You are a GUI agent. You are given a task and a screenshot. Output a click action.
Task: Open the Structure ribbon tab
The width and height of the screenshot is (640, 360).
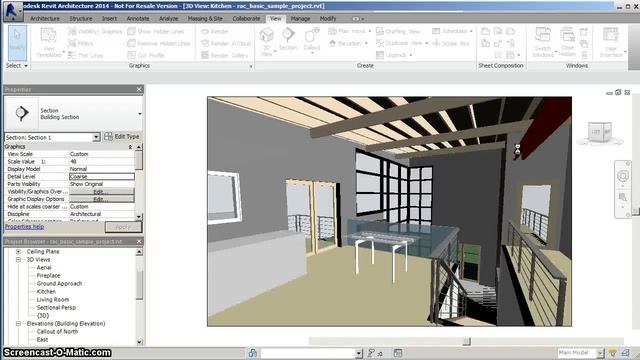pyautogui.click(x=81, y=19)
